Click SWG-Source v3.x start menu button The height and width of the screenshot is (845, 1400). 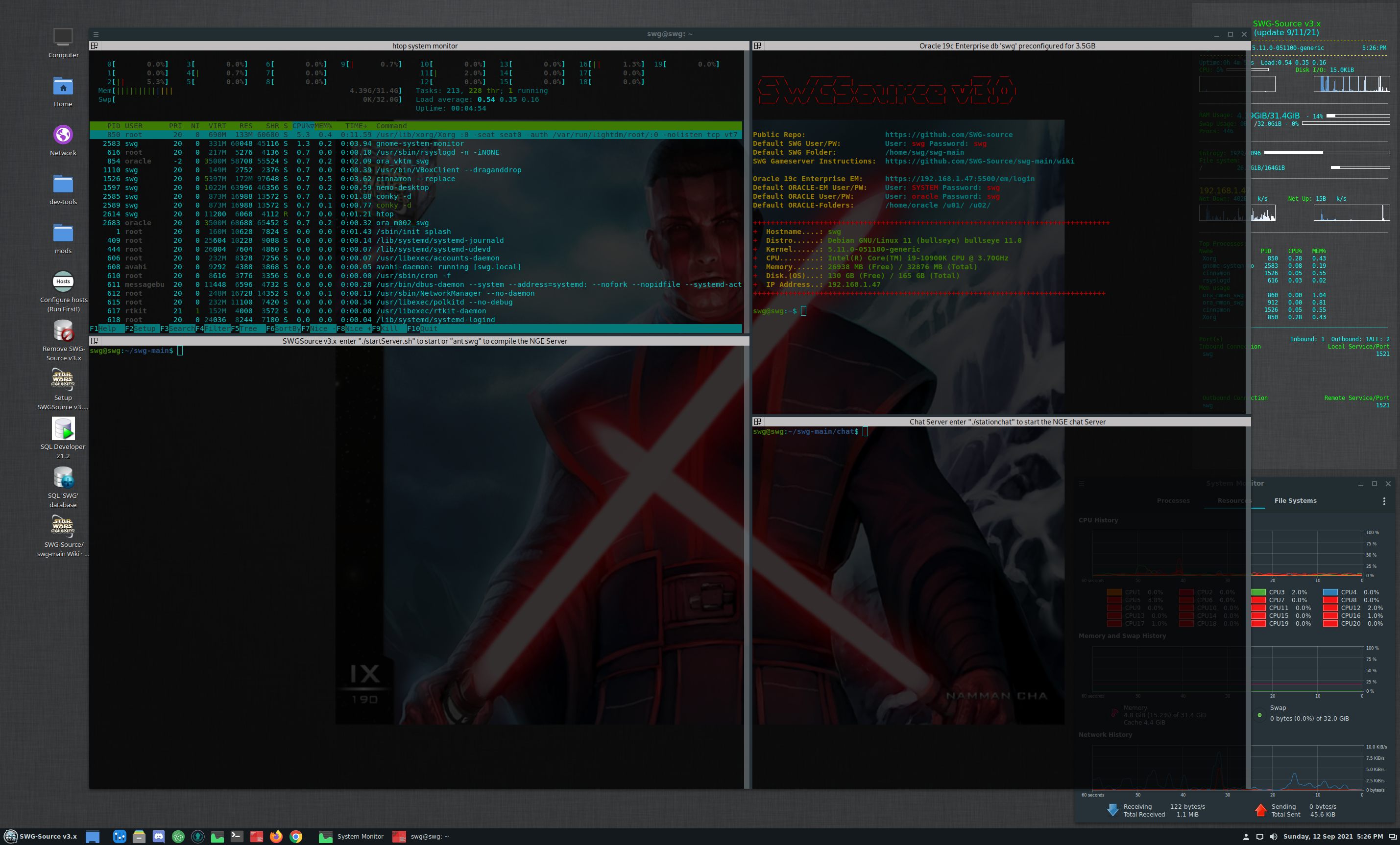(41, 837)
